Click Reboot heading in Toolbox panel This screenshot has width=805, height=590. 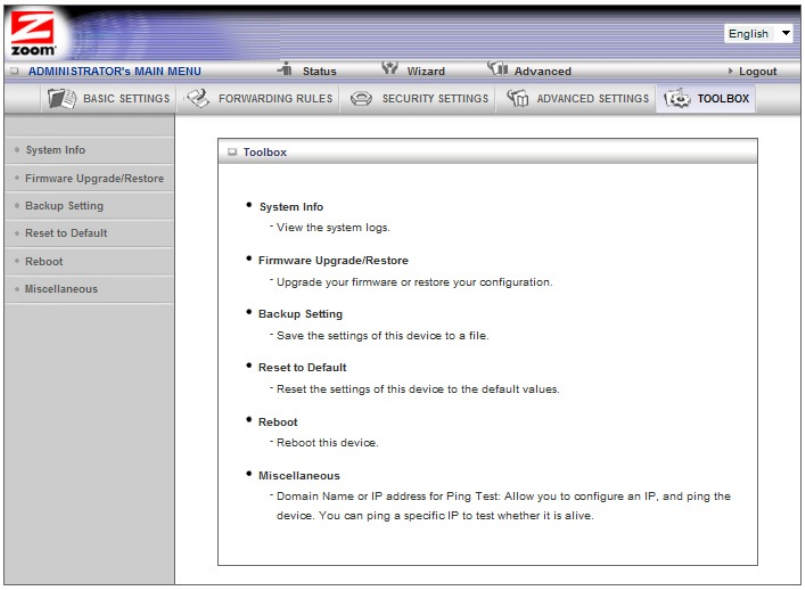278,422
